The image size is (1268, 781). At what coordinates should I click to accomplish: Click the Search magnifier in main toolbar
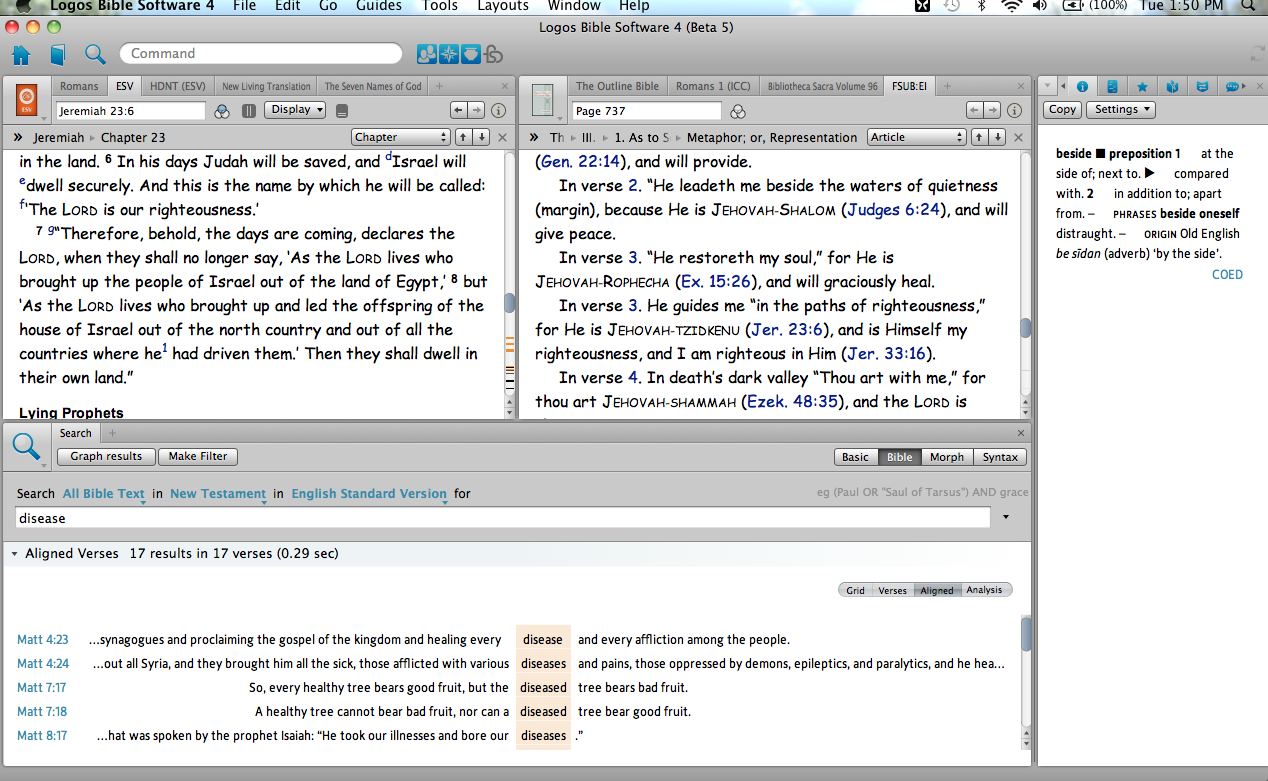click(x=95, y=54)
